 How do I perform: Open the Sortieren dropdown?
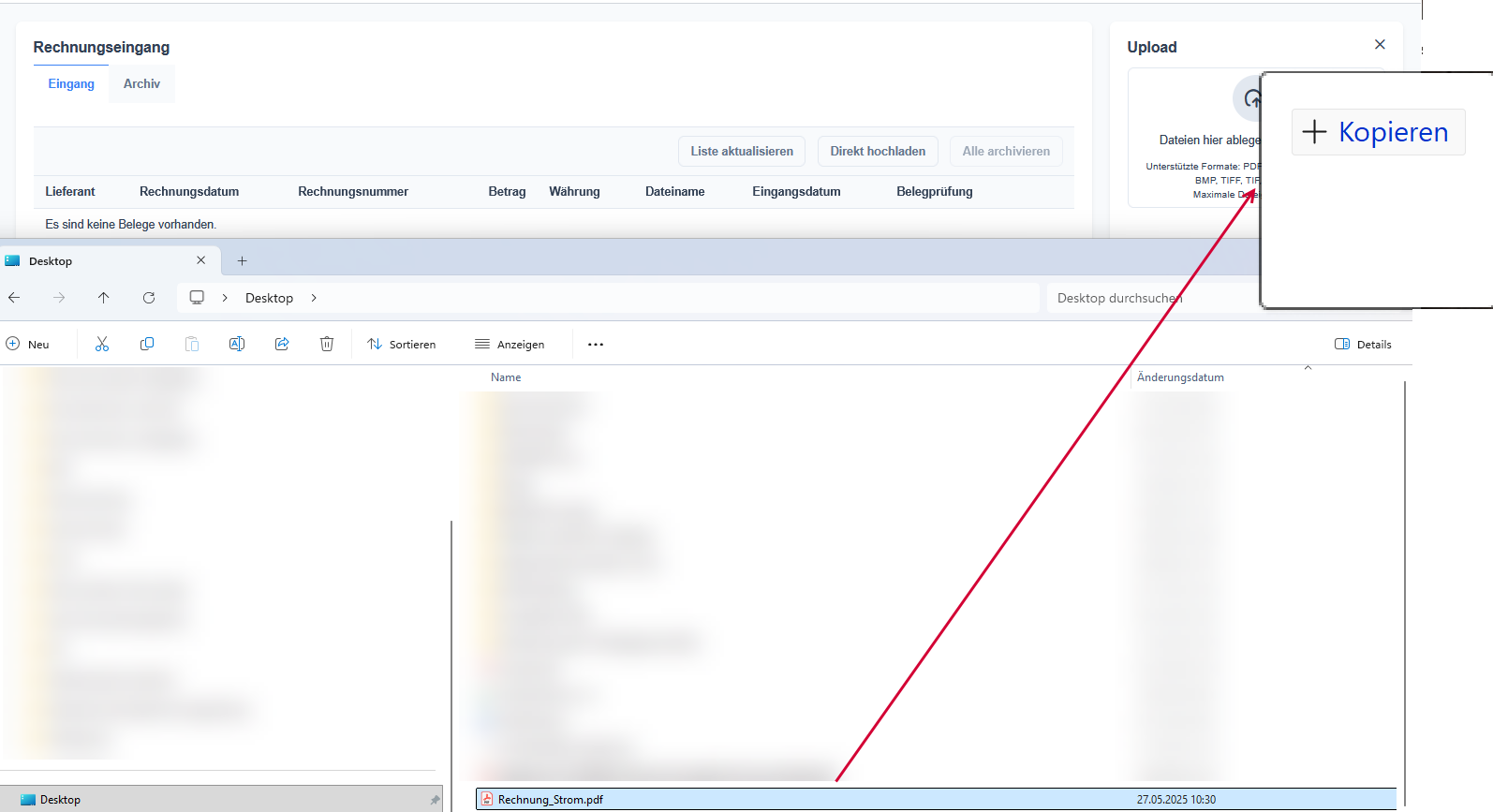[402, 345]
